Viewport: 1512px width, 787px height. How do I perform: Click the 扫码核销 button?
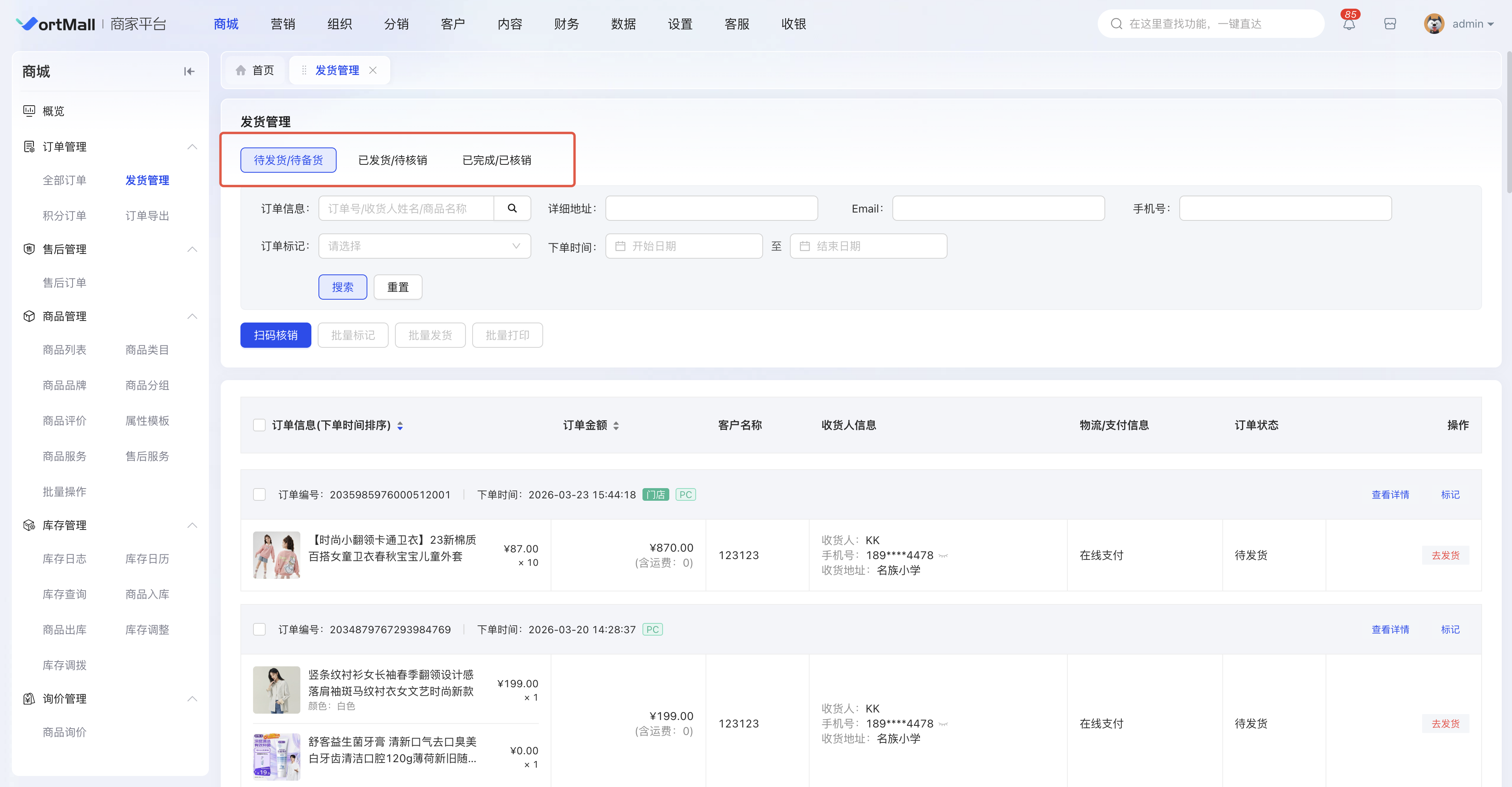click(275, 336)
